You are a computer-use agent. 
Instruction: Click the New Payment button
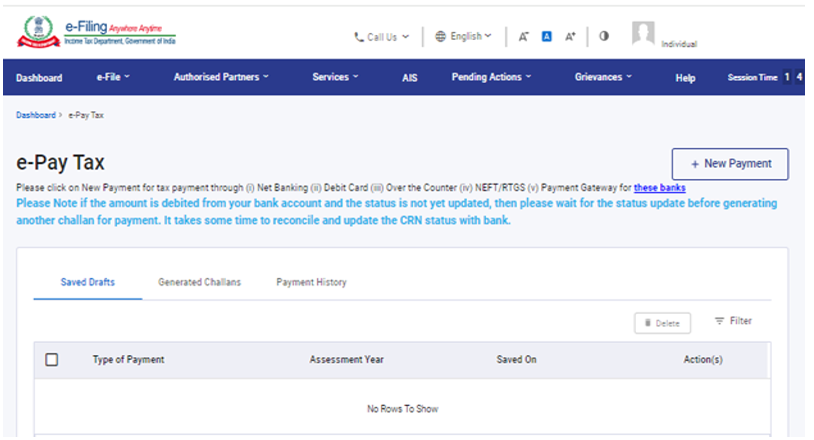click(x=729, y=163)
